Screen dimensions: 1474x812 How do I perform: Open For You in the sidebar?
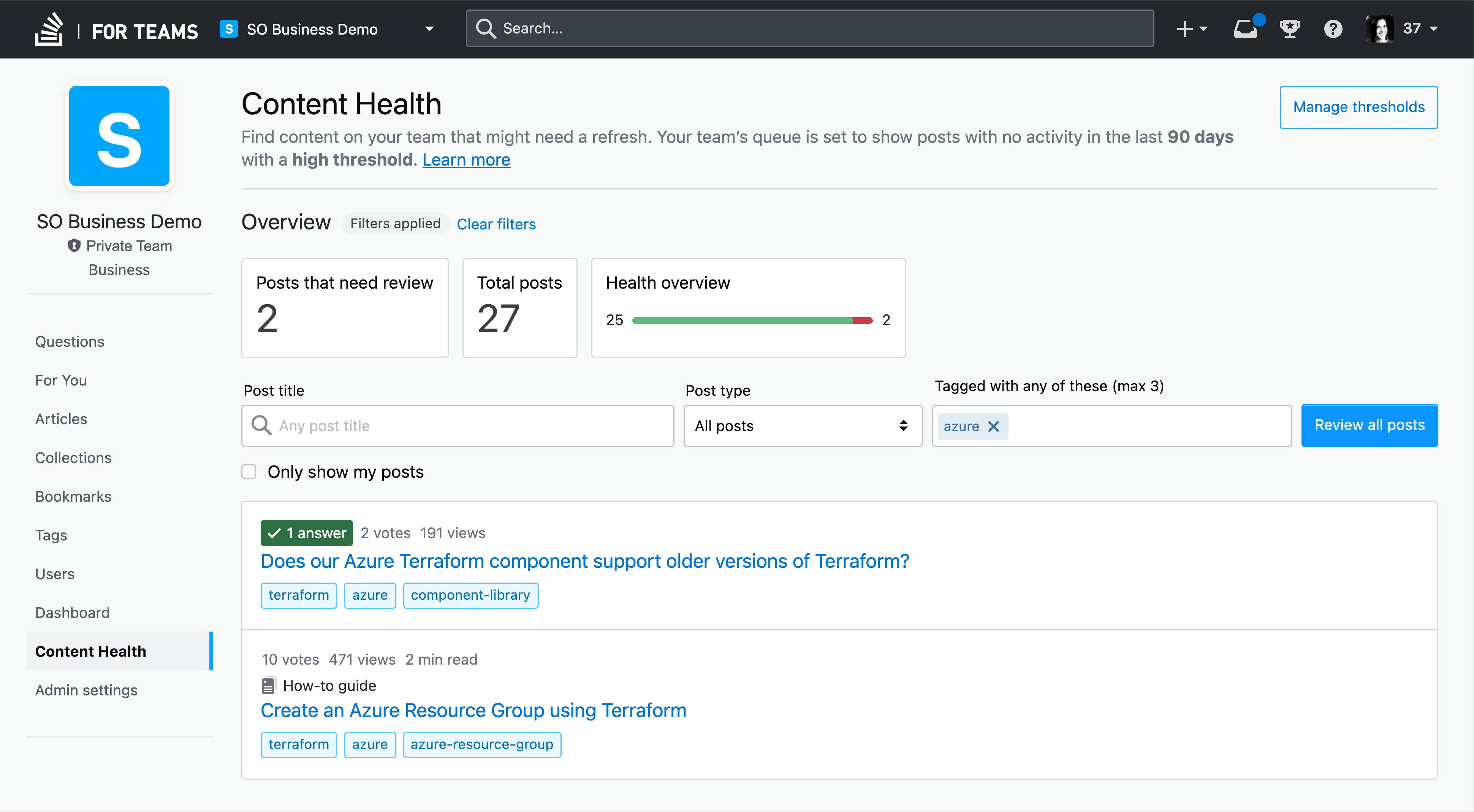click(x=61, y=380)
